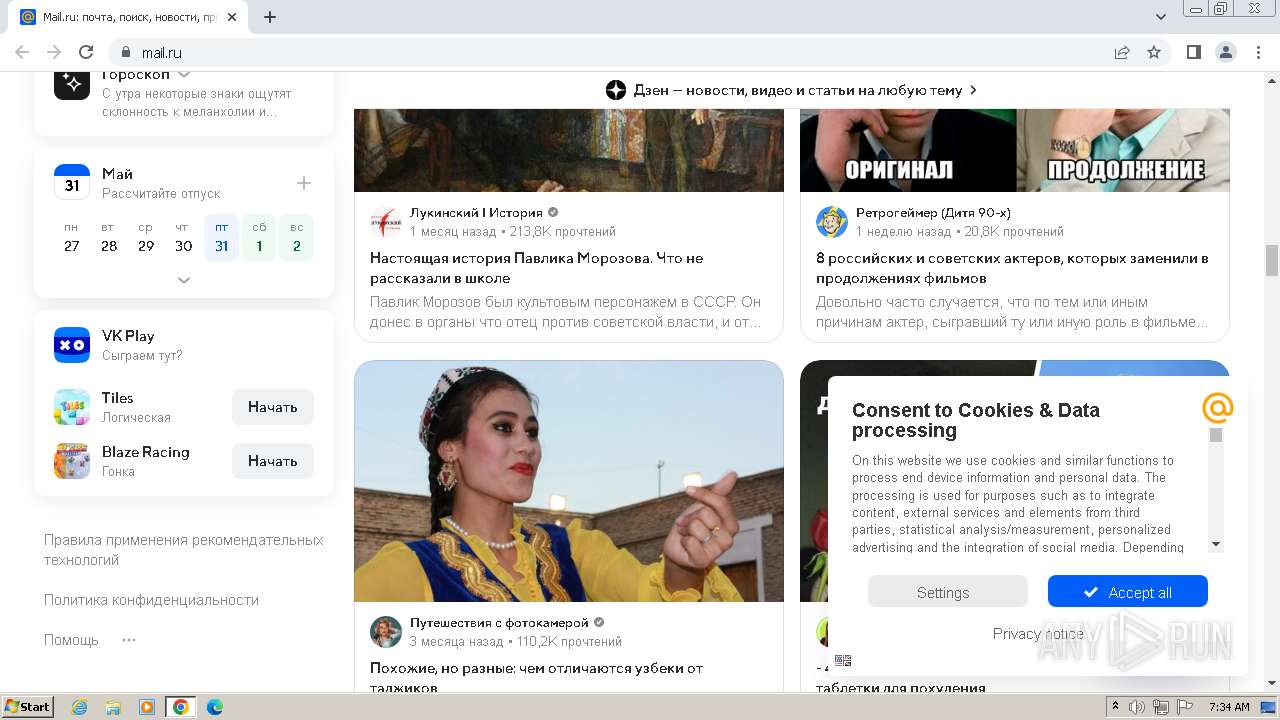Share this page icon in address bar

(x=1122, y=52)
